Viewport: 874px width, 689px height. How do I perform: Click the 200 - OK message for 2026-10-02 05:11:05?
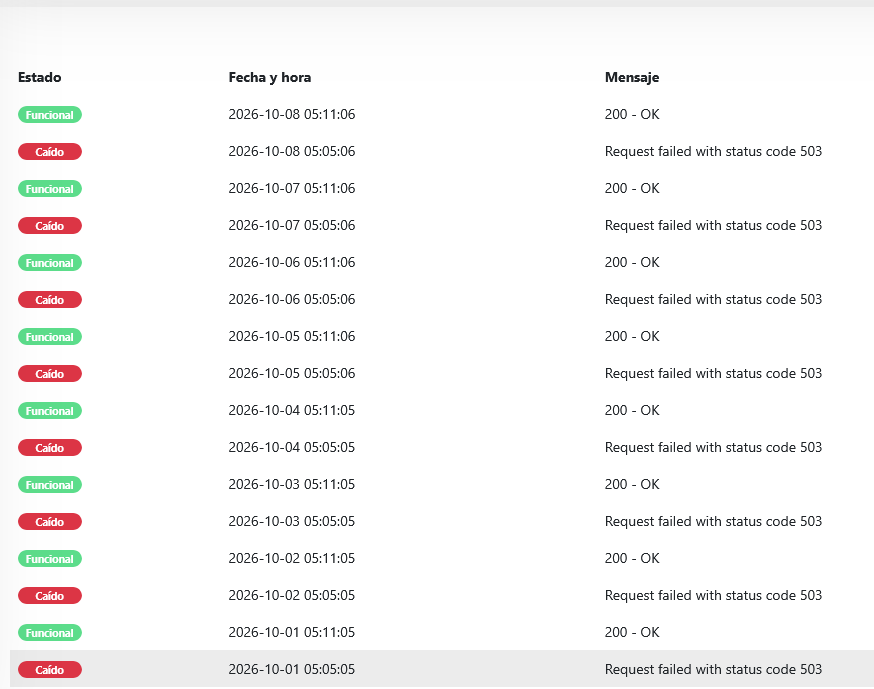click(632, 559)
